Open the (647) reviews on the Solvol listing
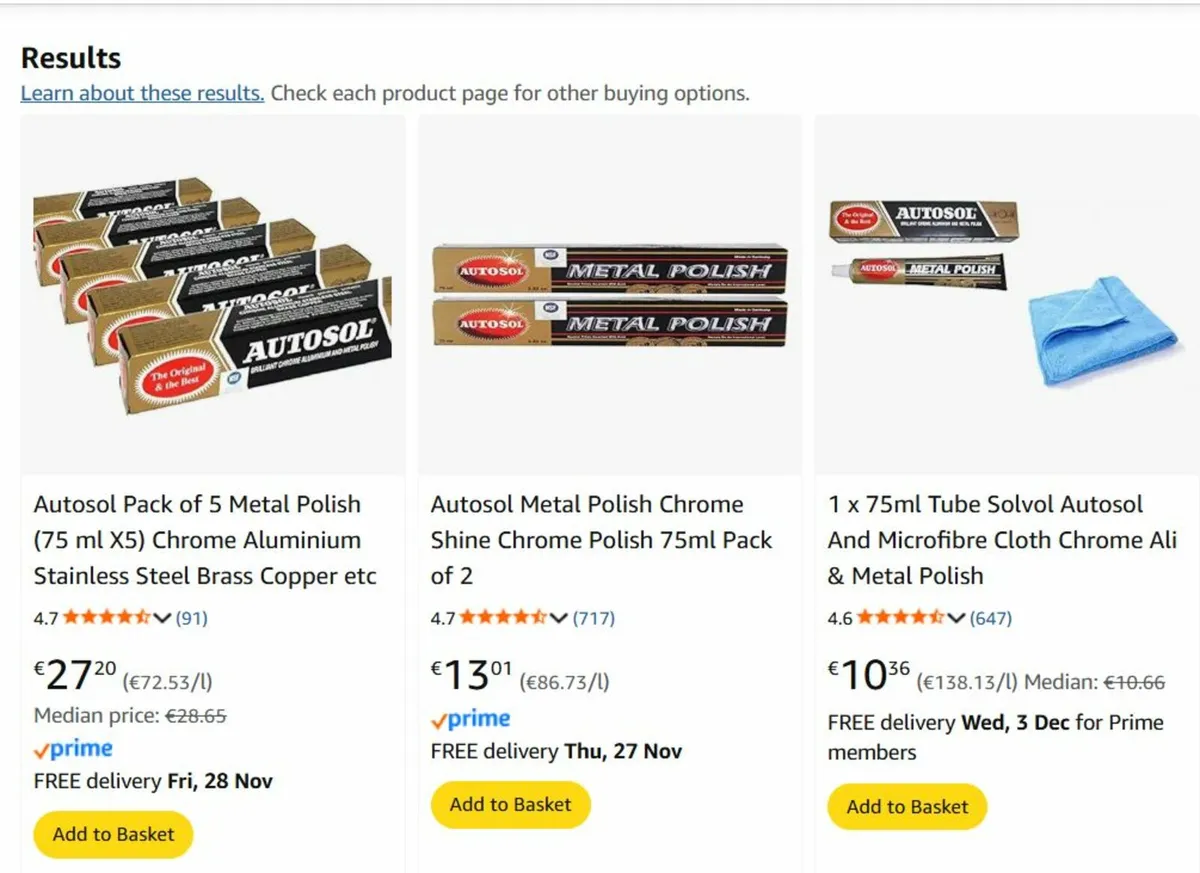Screen dimensions: 1200x873 pos(991,618)
